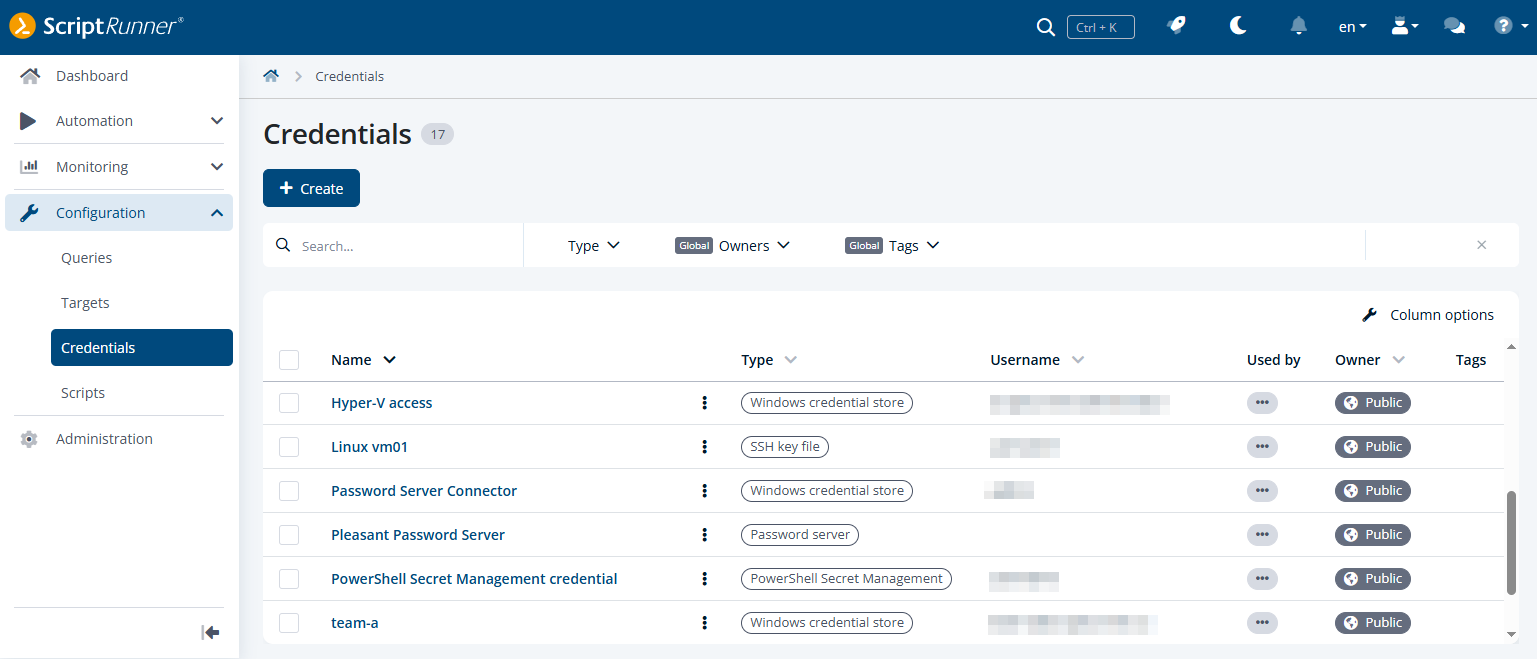
Task: Open the global search magnifier icon
Action: (x=1046, y=27)
